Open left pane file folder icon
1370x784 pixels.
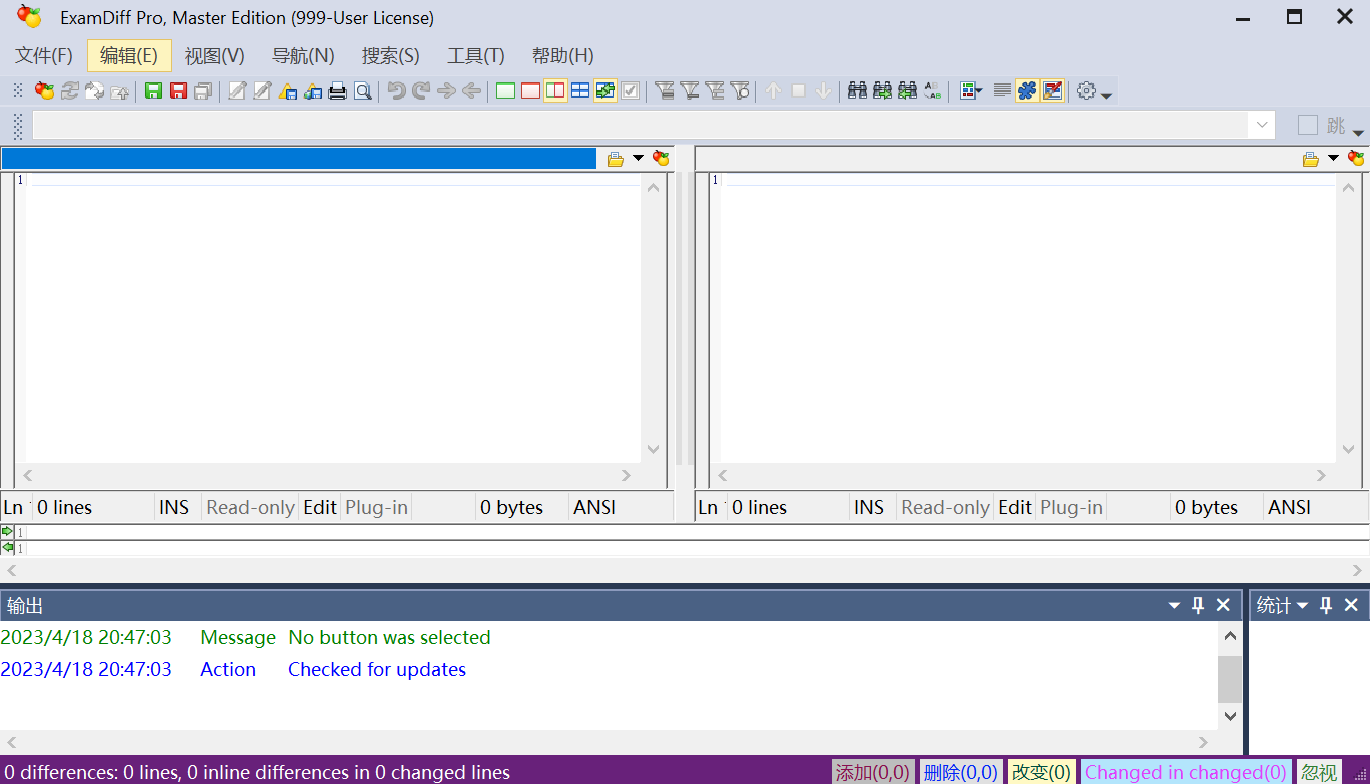[615, 158]
